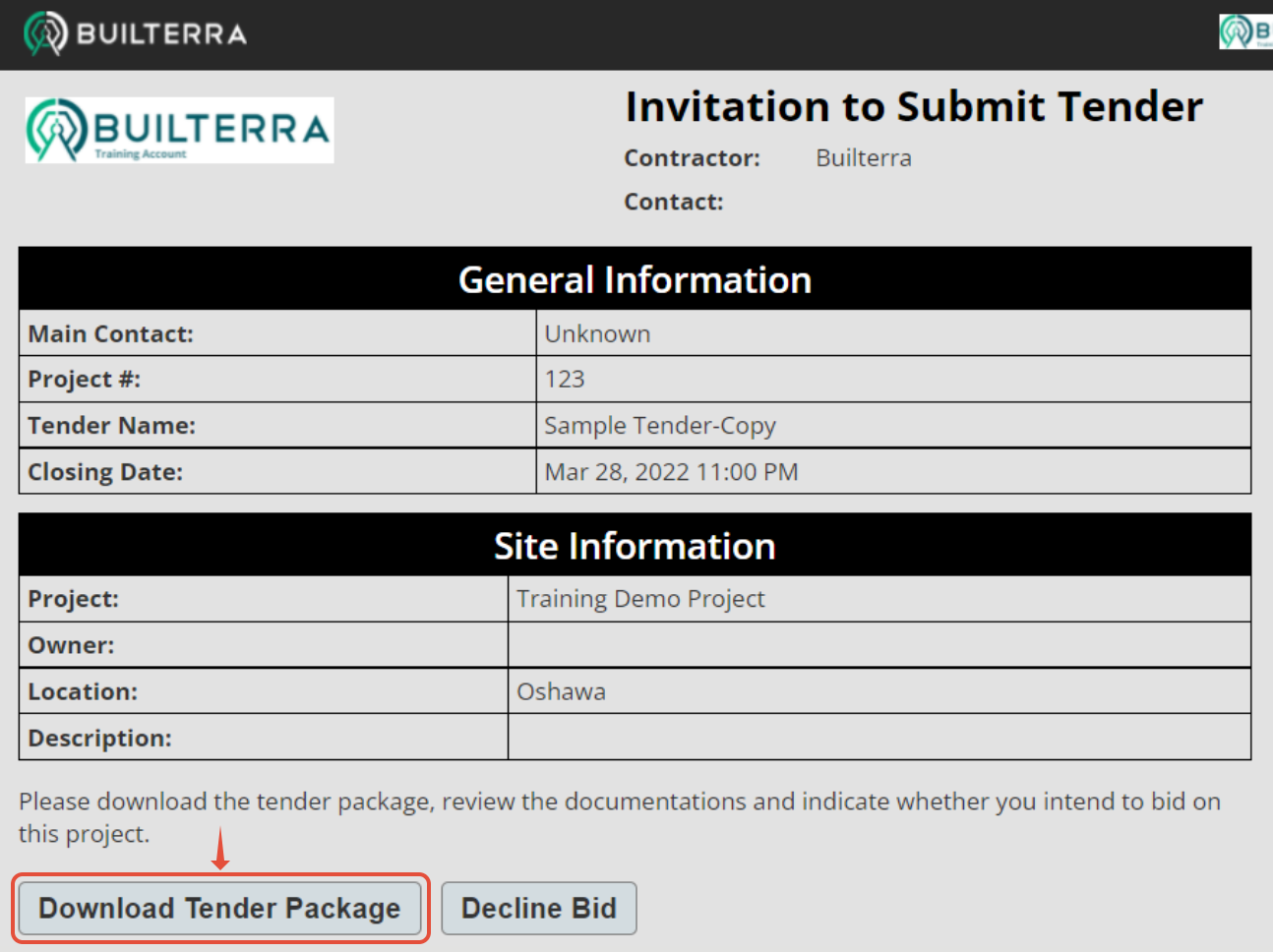Viewport: 1273px width, 952px height.
Task: Click the 'Location:' row label
Action: pyautogui.click(x=83, y=691)
